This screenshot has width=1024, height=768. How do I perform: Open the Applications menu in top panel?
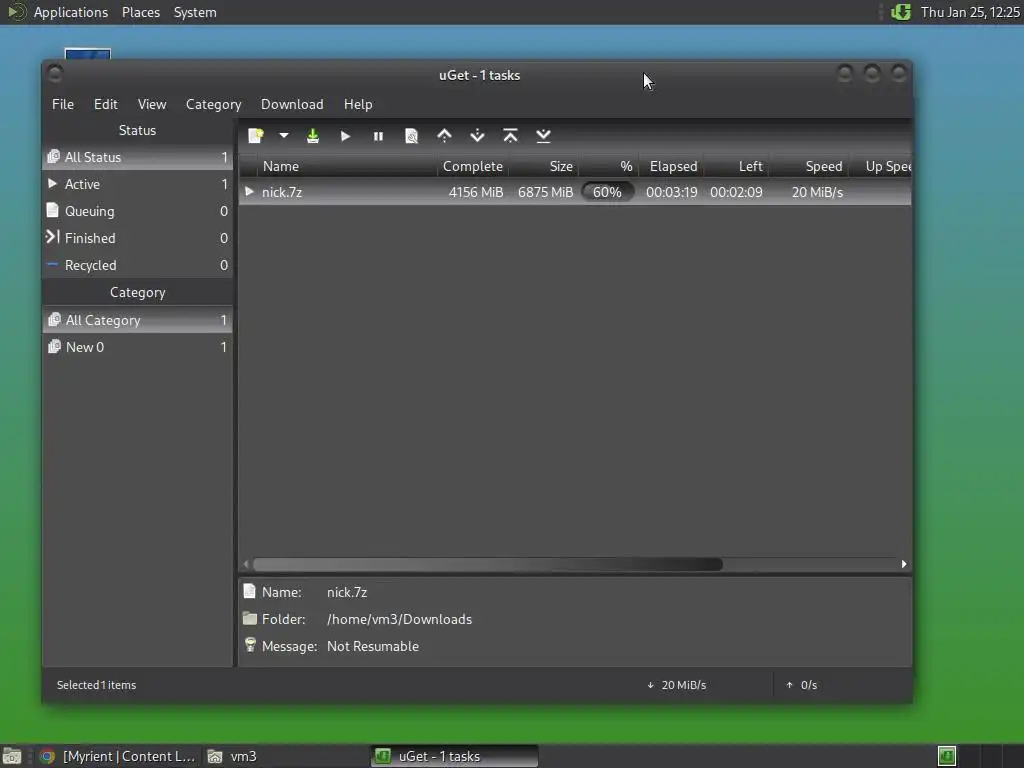point(71,12)
